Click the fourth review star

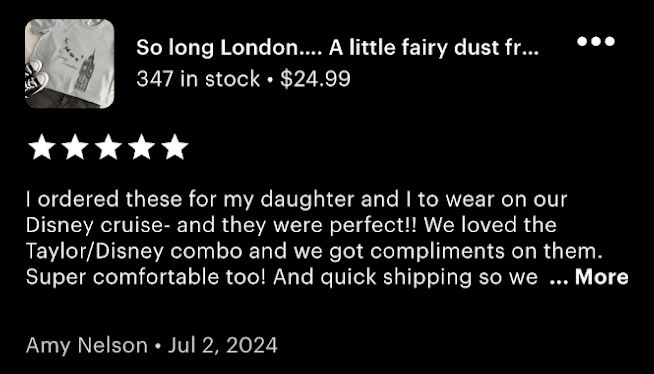pos(142,147)
